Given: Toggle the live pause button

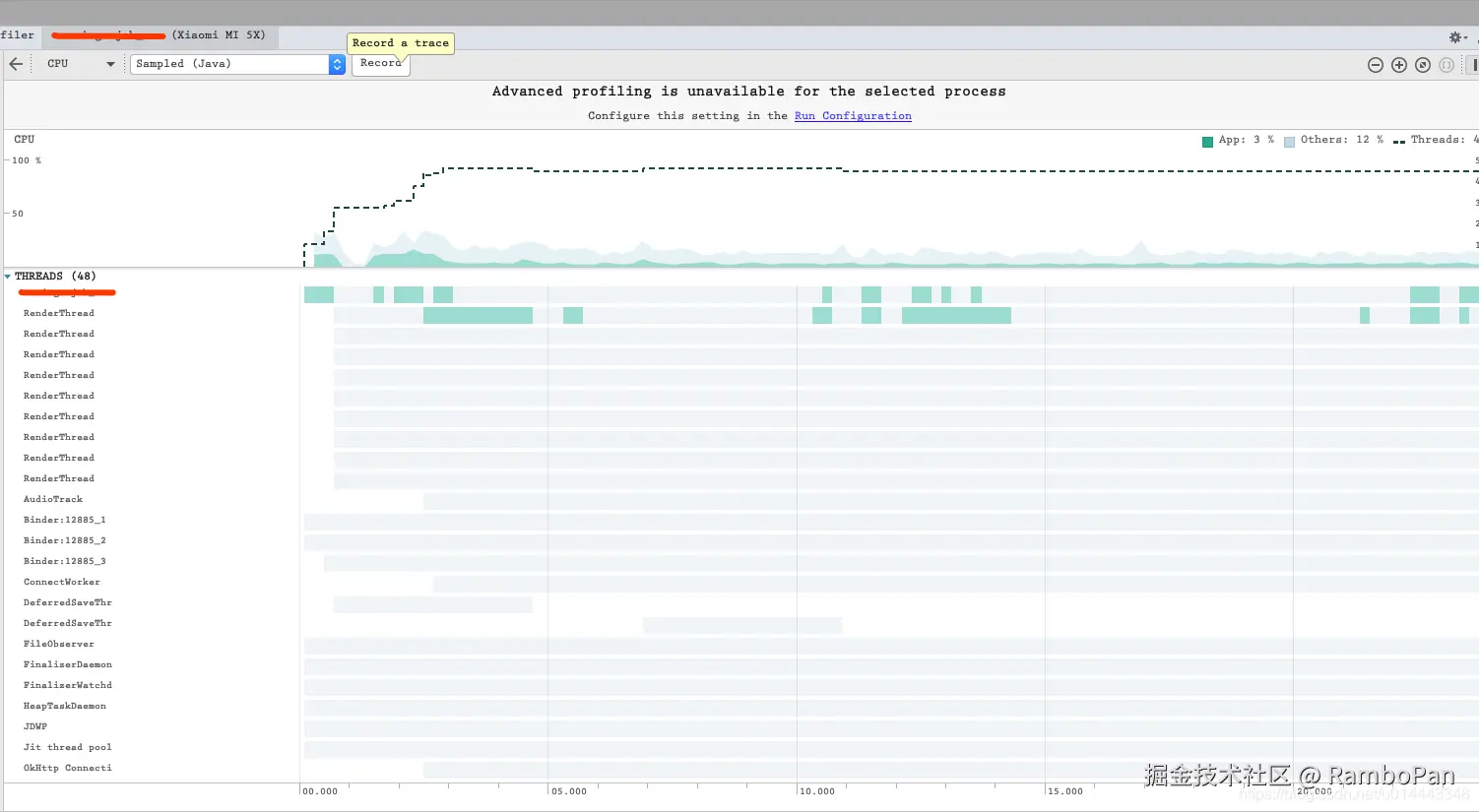Looking at the screenshot, I should click(x=1473, y=65).
